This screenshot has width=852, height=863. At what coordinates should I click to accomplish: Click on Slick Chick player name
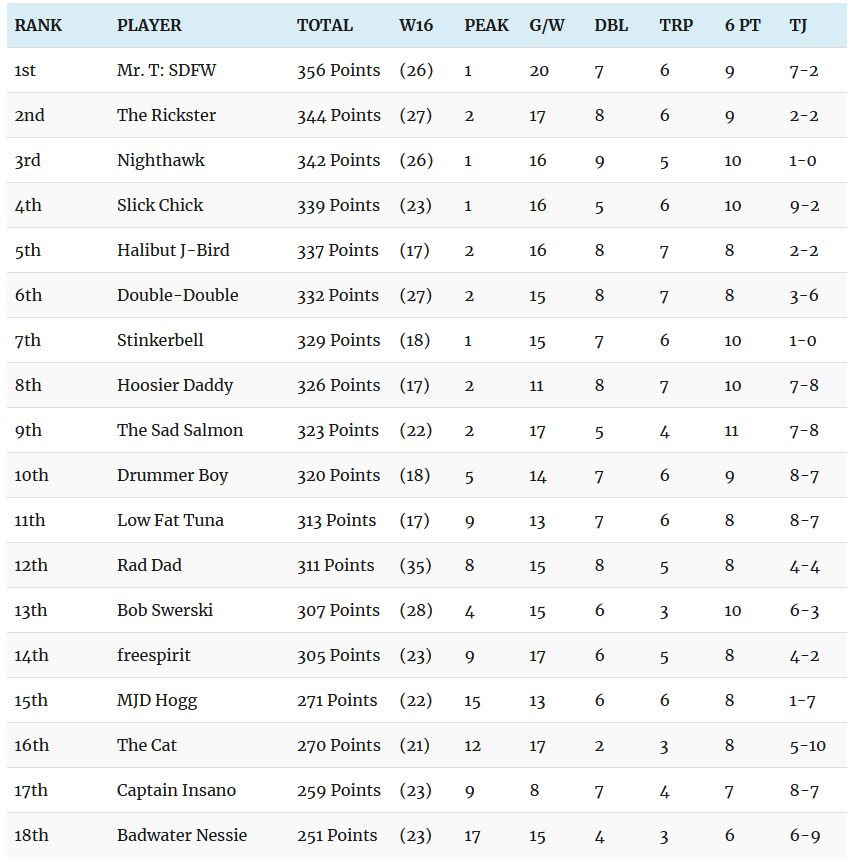(160, 205)
